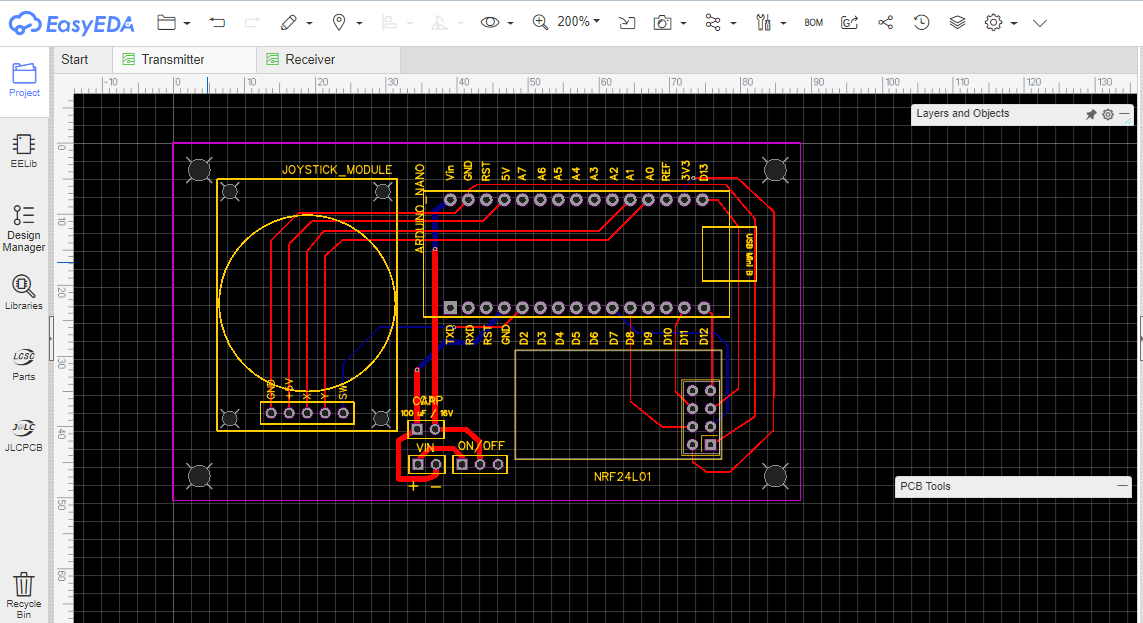
Task: Expand the camera Preview dropdown arrow
Action: (683, 23)
